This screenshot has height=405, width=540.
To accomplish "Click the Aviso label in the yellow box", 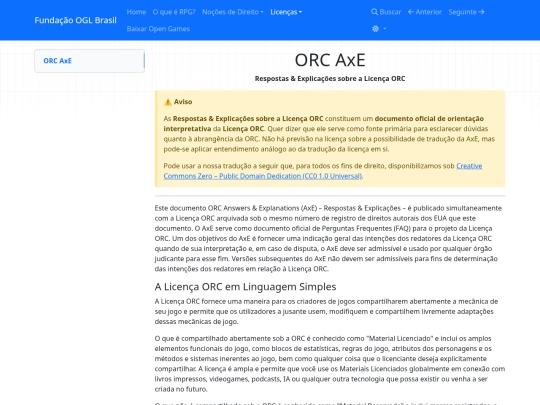I will click(x=183, y=102).
